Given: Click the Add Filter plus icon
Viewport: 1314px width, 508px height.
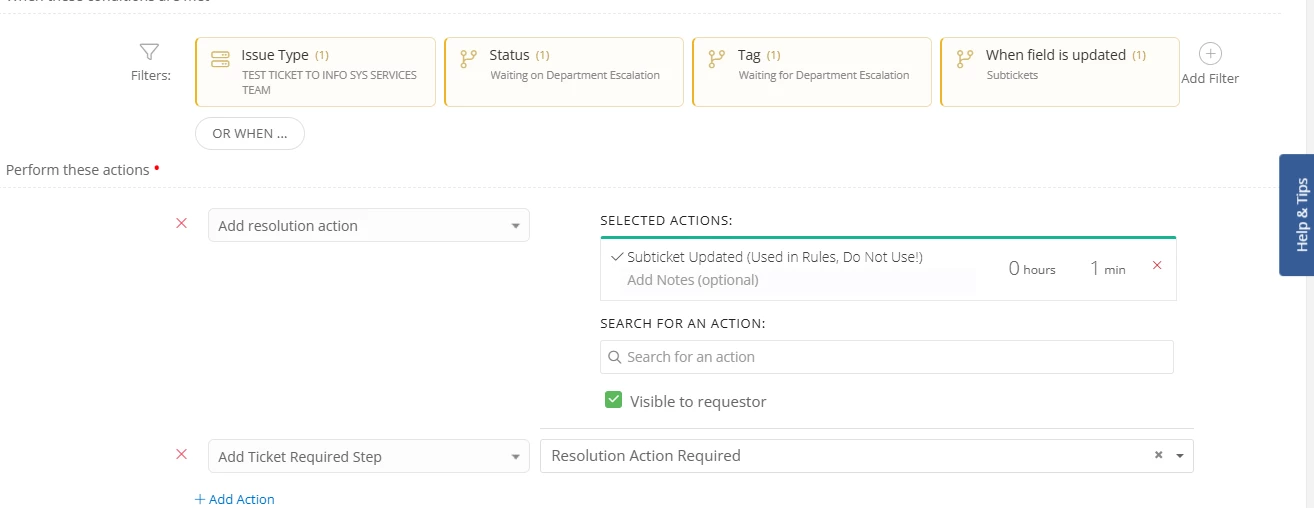Looking at the screenshot, I should click(1210, 54).
